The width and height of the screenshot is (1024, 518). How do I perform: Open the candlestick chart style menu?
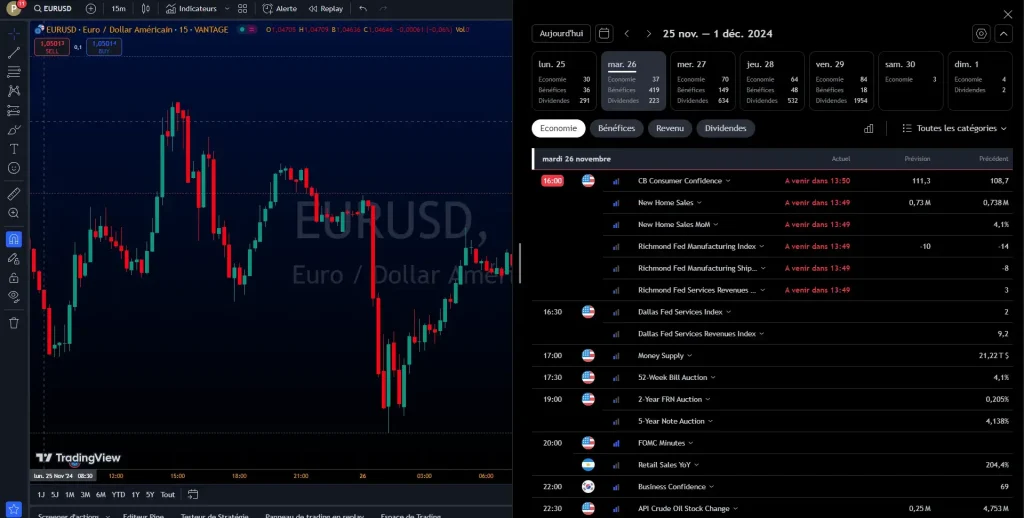(146, 8)
